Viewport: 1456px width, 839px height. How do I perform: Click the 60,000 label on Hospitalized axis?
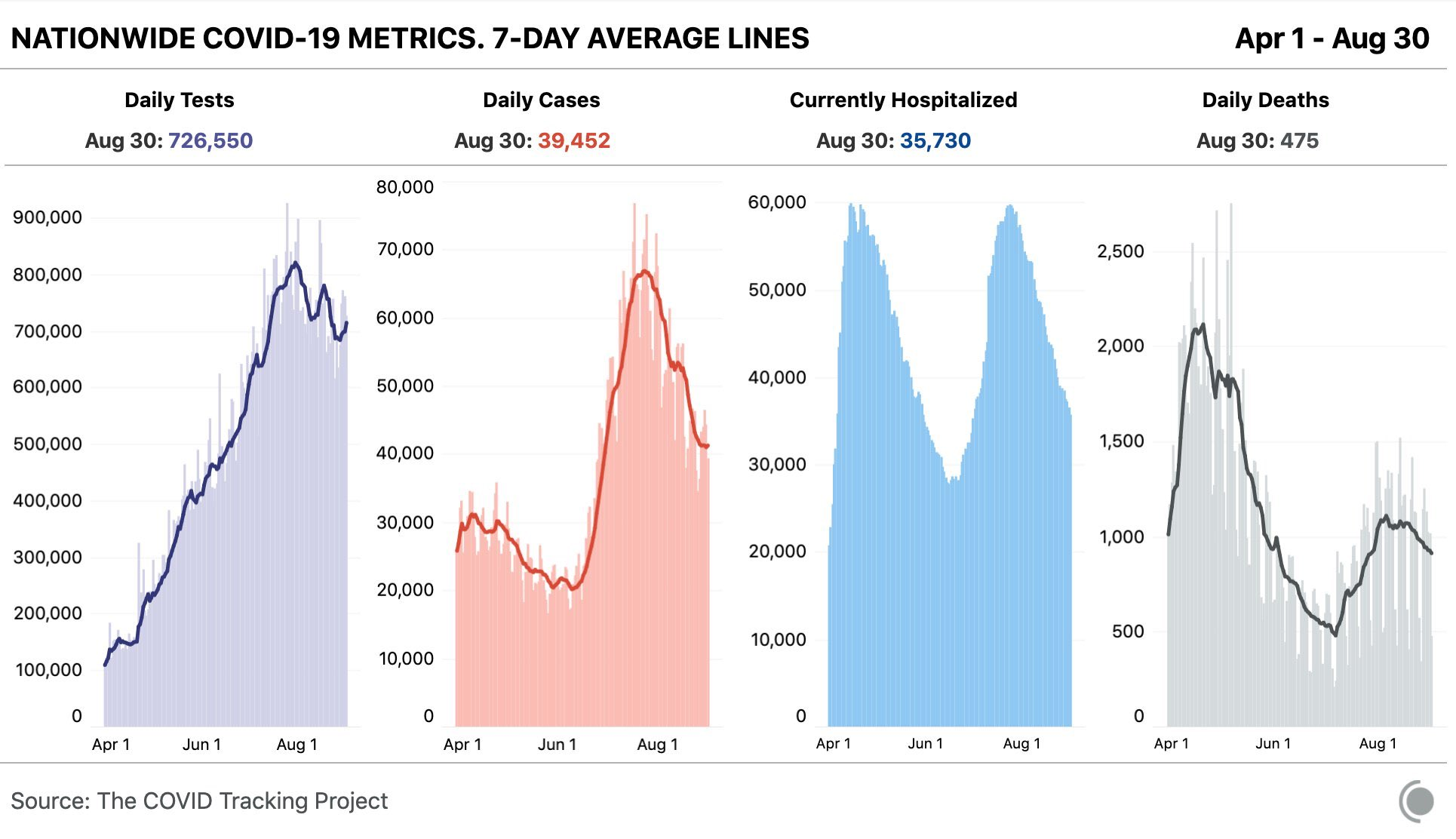click(x=777, y=202)
